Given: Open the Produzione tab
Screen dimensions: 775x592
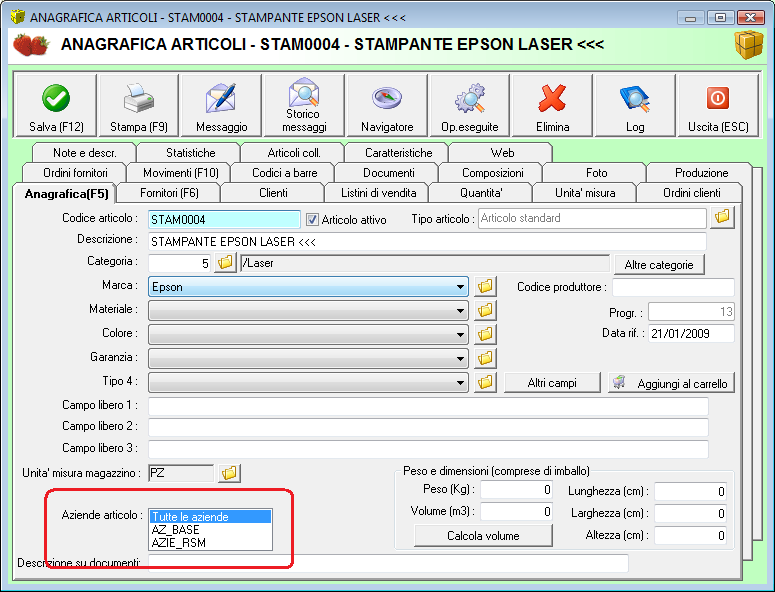Looking at the screenshot, I should 701,173.
